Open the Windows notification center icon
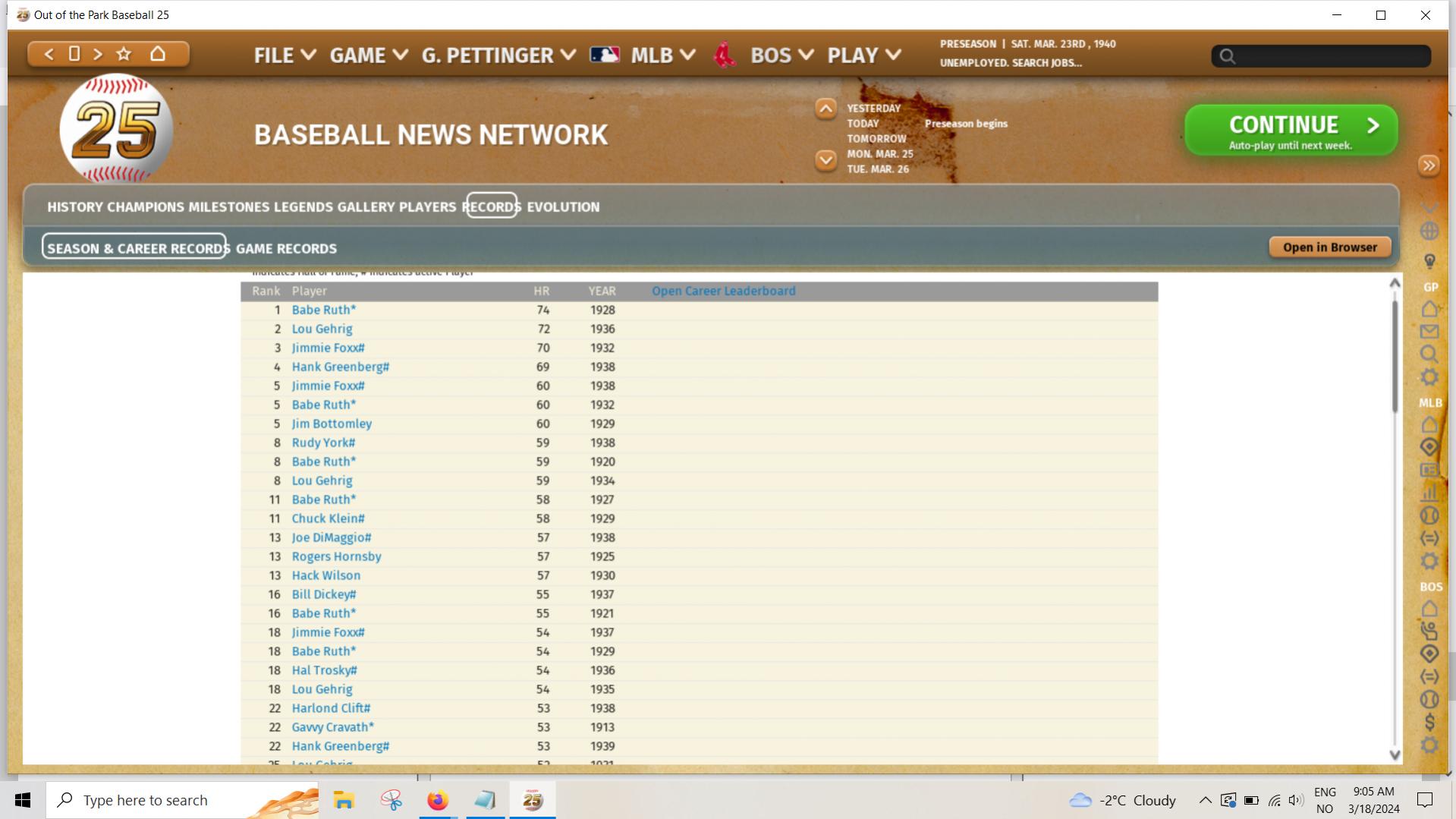1456x819 pixels. (x=1425, y=800)
